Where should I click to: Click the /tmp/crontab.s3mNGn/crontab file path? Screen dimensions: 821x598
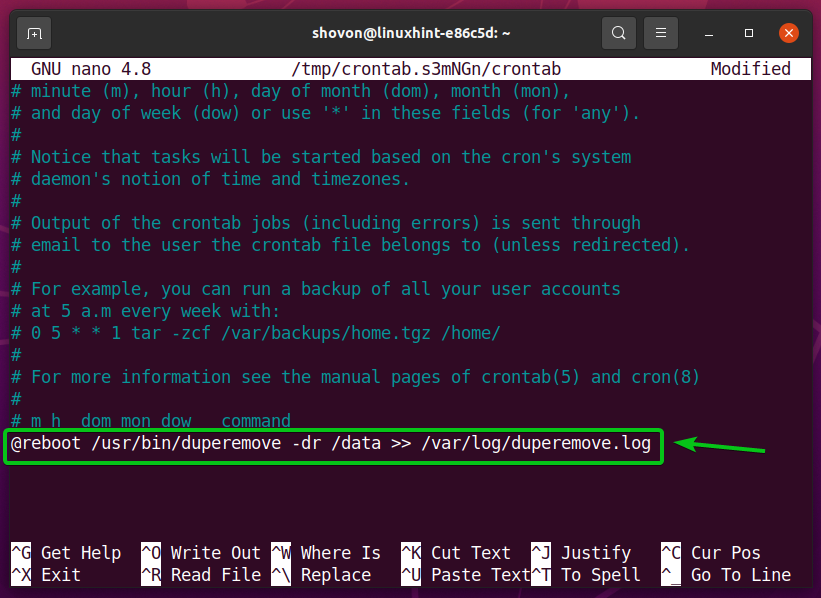pyautogui.click(x=426, y=69)
